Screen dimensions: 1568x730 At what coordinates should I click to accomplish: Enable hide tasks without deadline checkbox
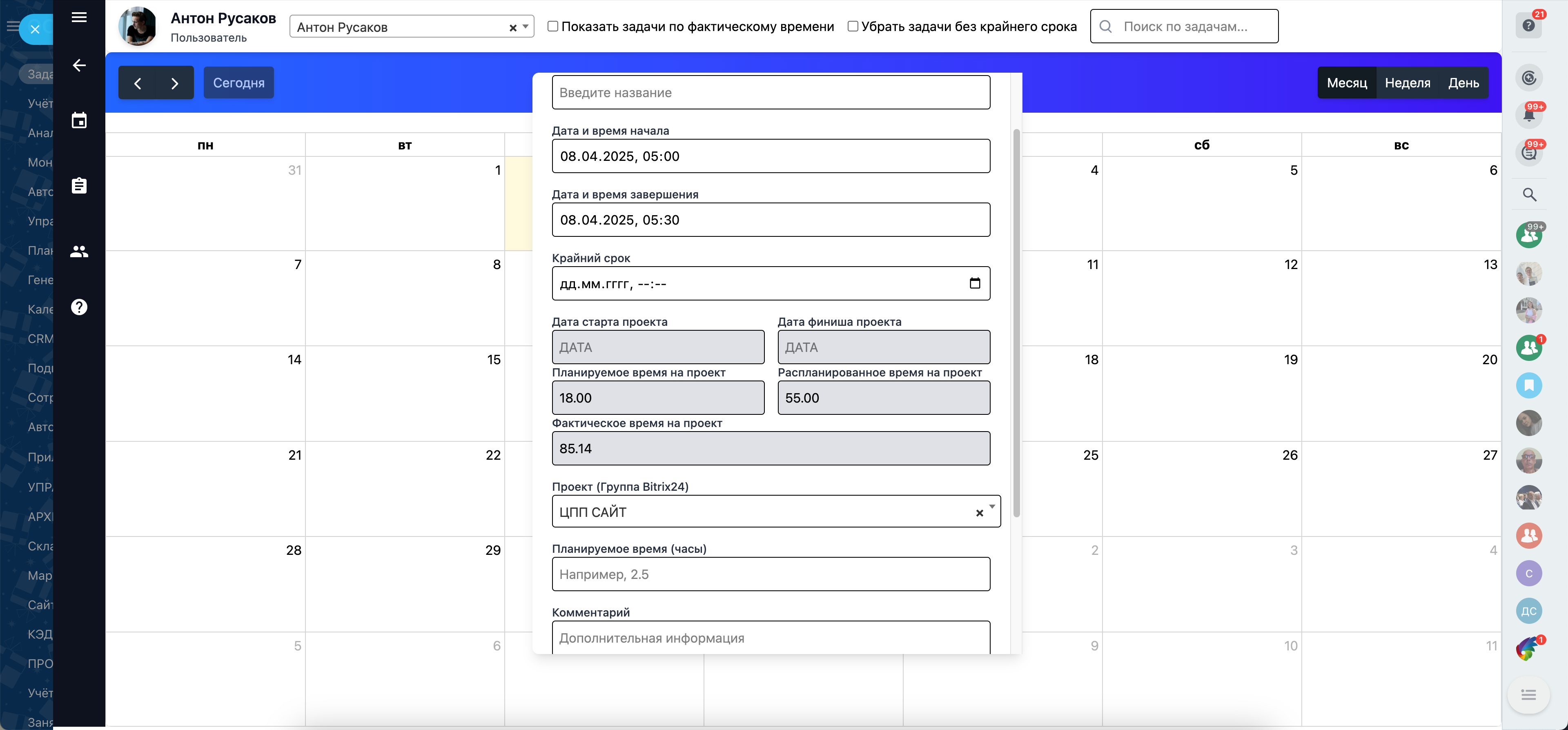coord(853,26)
